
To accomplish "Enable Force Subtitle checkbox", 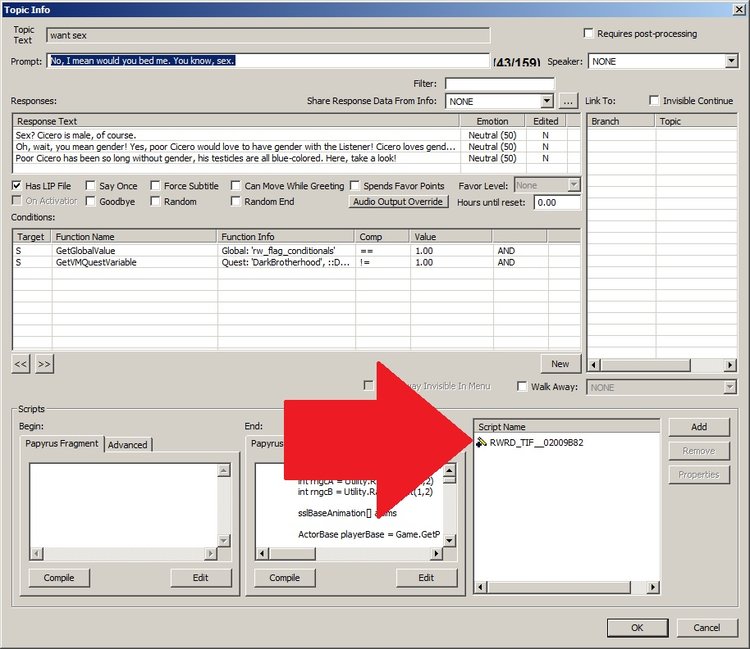I will (155, 186).
